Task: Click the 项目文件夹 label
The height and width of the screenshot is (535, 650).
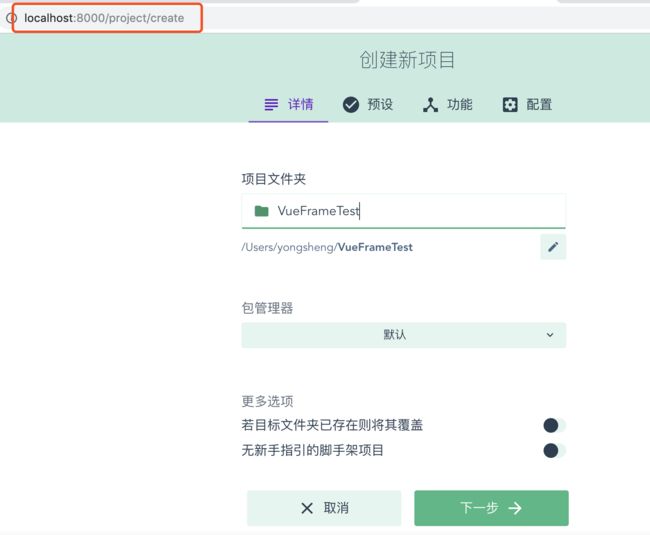Action: (274, 179)
